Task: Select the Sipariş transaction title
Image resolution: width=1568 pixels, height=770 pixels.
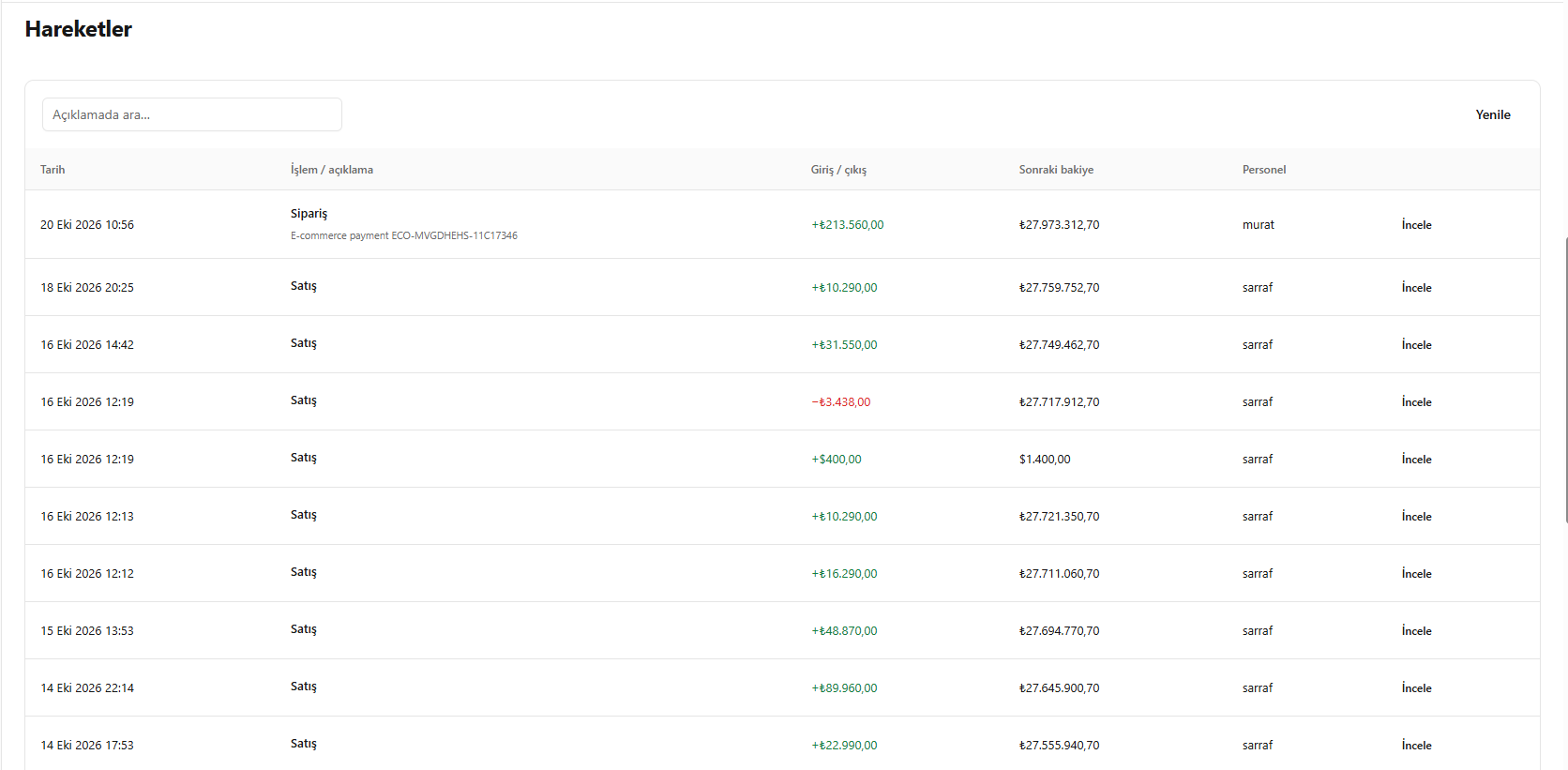Action: pyautogui.click(x=309, y=214)
